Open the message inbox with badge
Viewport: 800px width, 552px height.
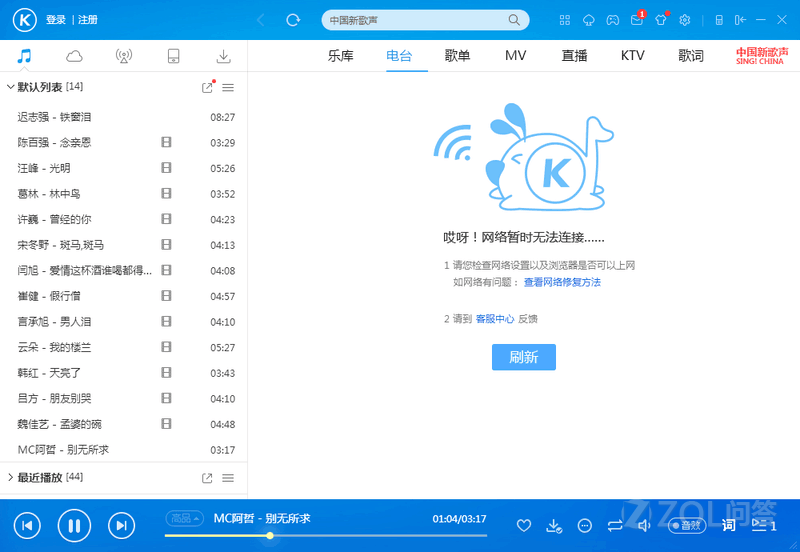(637, 19)
